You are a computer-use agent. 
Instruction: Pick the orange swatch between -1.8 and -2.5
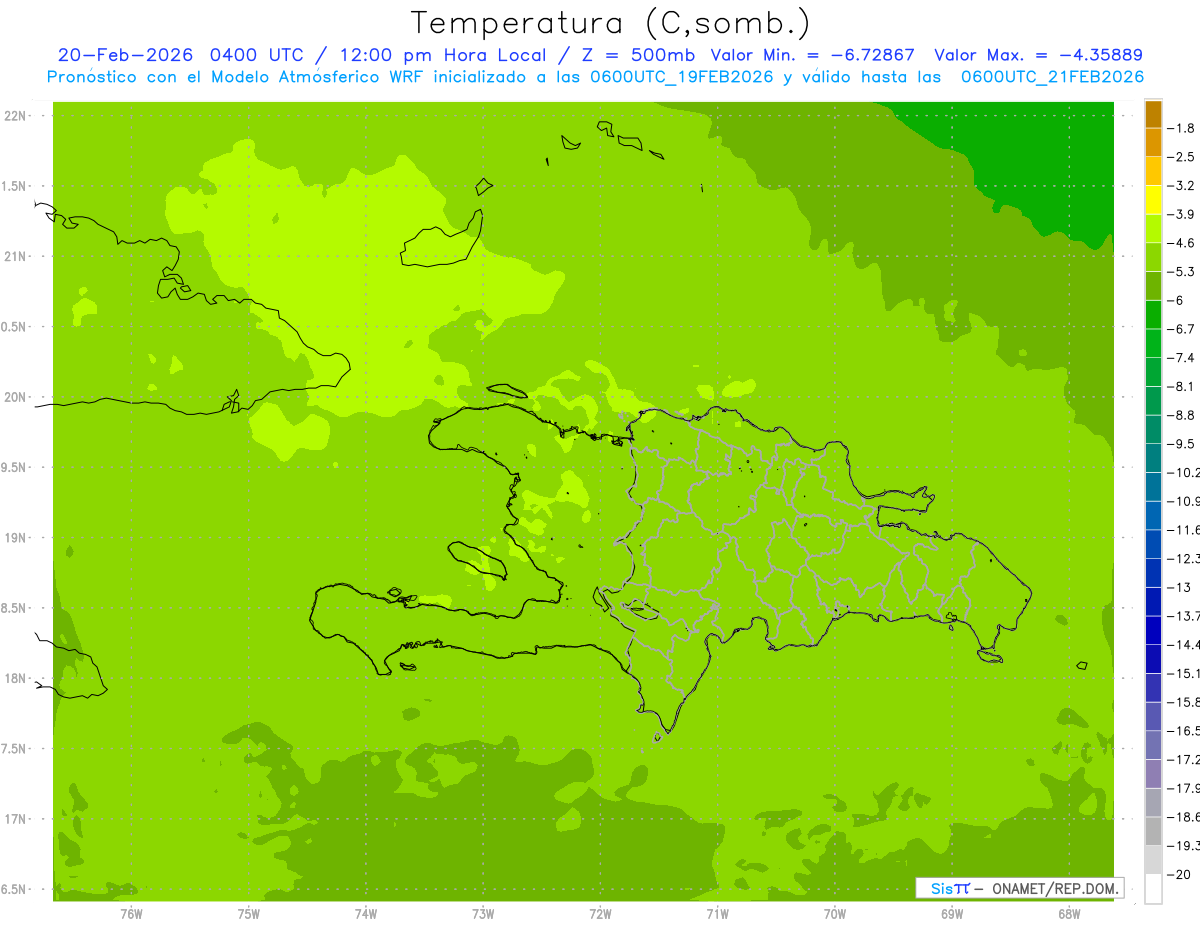click(1153, 143)
